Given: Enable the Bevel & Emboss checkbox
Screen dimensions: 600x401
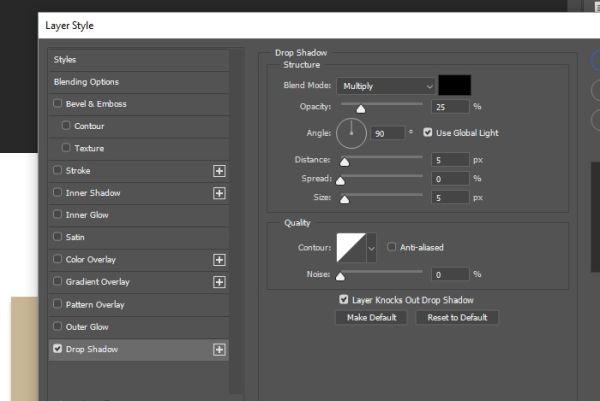Looking at the screenshot, I should (x=57, y=103).
